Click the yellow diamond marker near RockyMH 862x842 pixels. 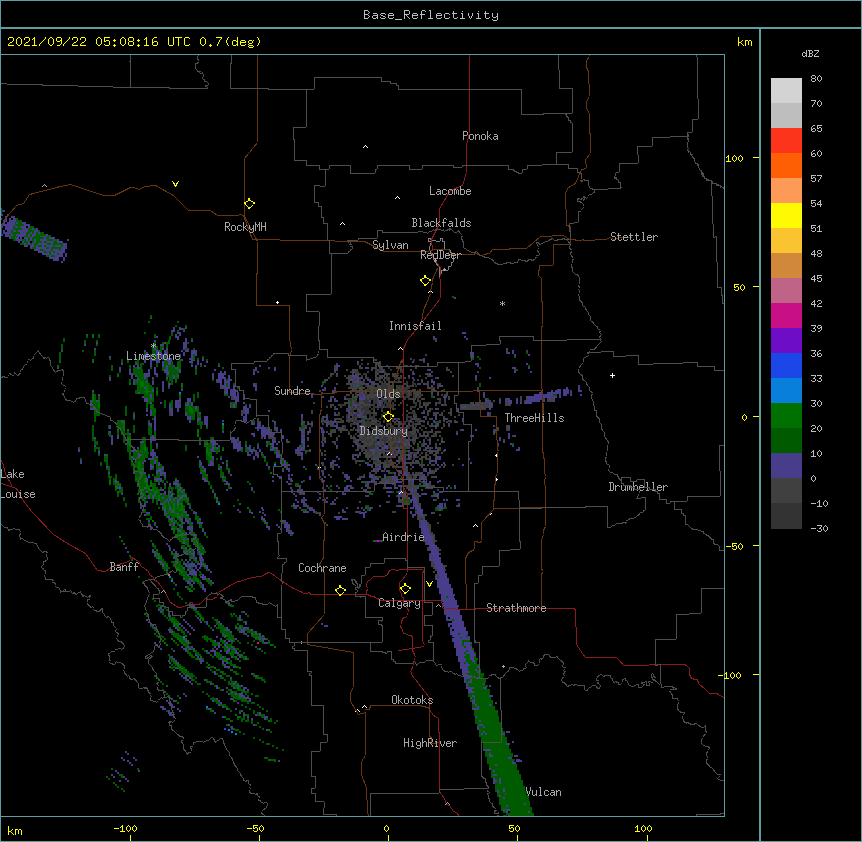(249, 204)
